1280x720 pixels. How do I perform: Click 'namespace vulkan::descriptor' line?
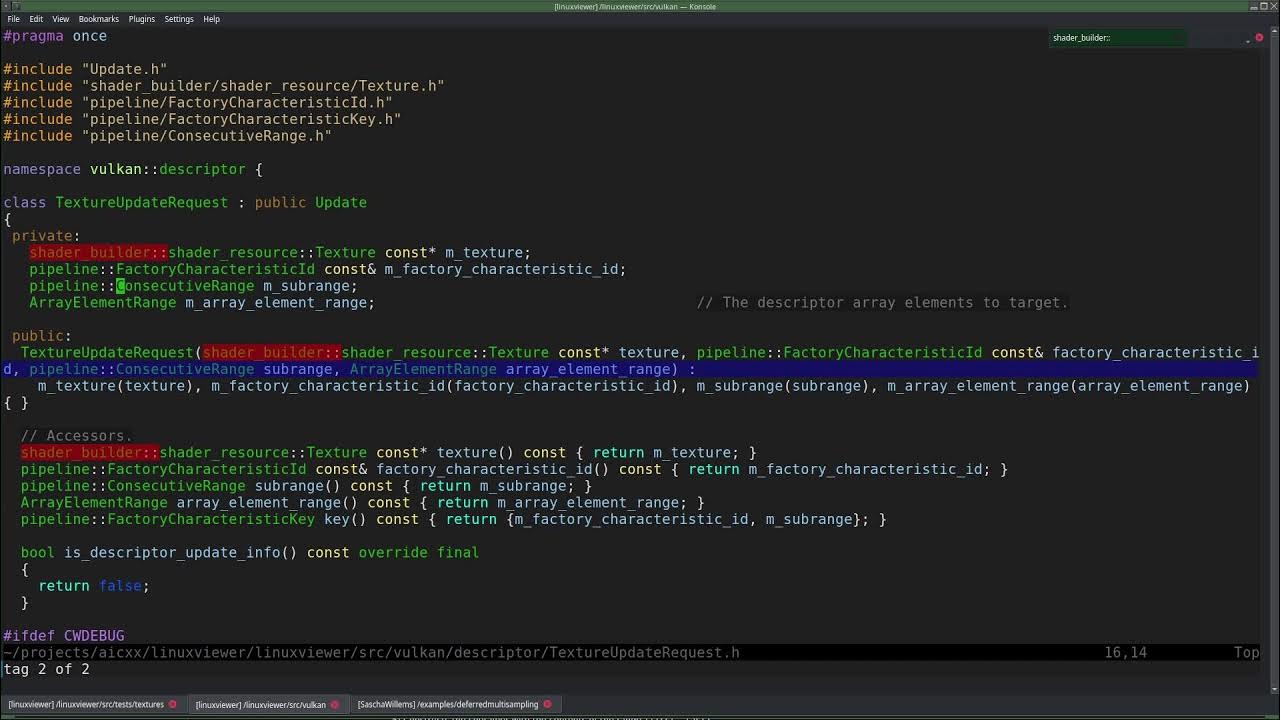click(133, 169)
